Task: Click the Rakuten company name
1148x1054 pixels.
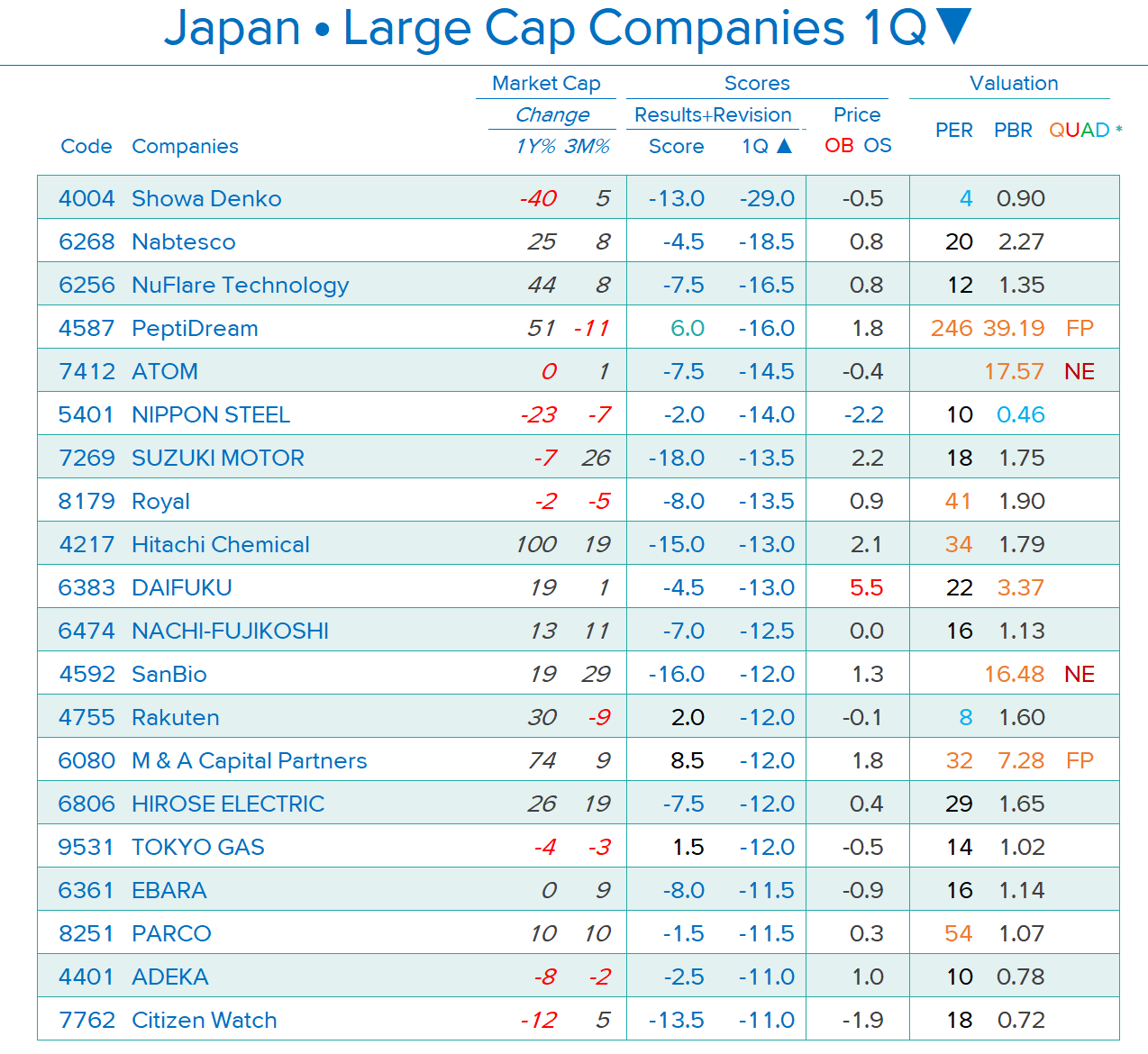Action: point(176,717)
